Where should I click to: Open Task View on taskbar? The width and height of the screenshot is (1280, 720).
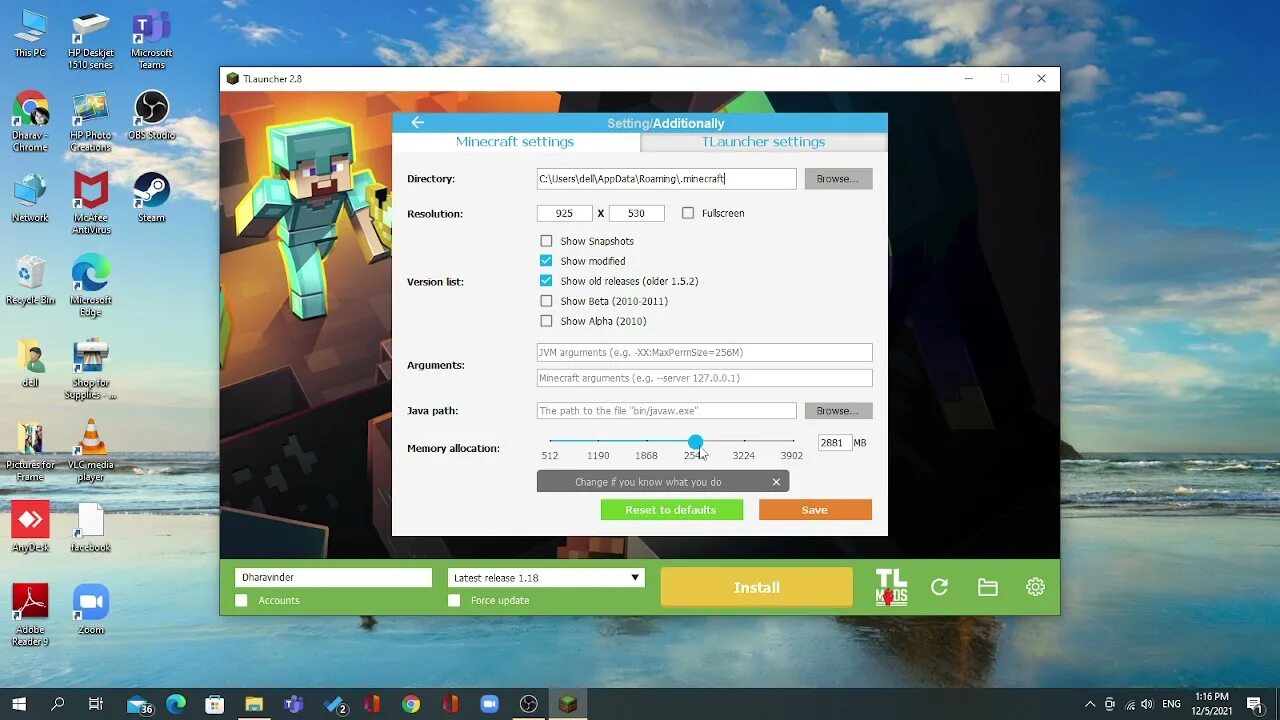95,704
